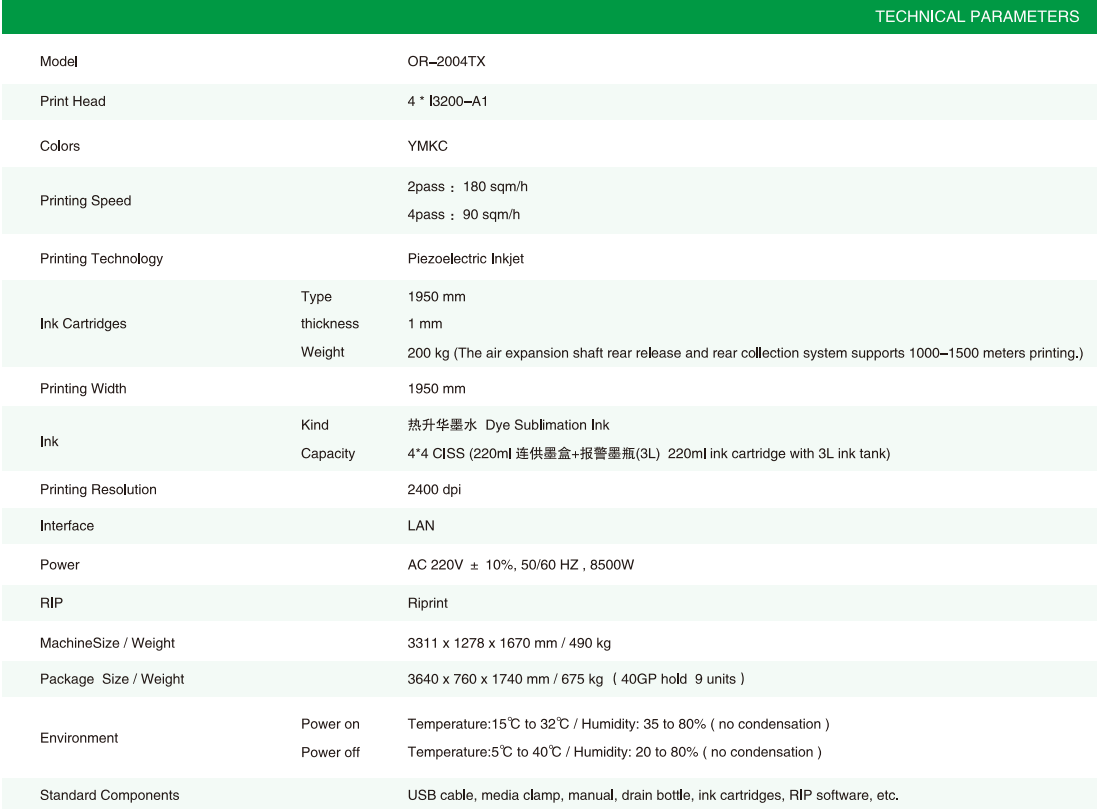This screenshot has width=1097, height=809.
Task: Click the Riprint RIP software value
Action: point(430,605)
